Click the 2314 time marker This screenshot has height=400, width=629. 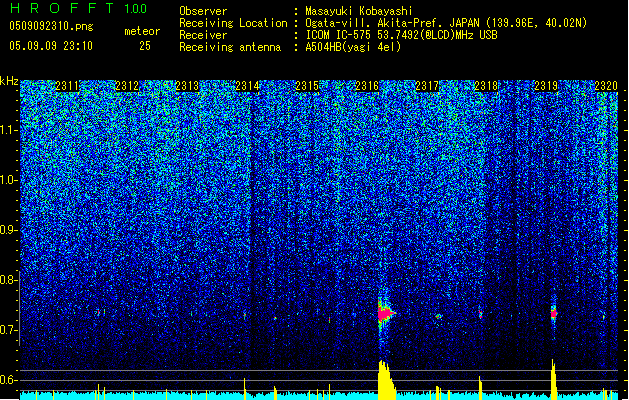(247, 86)
